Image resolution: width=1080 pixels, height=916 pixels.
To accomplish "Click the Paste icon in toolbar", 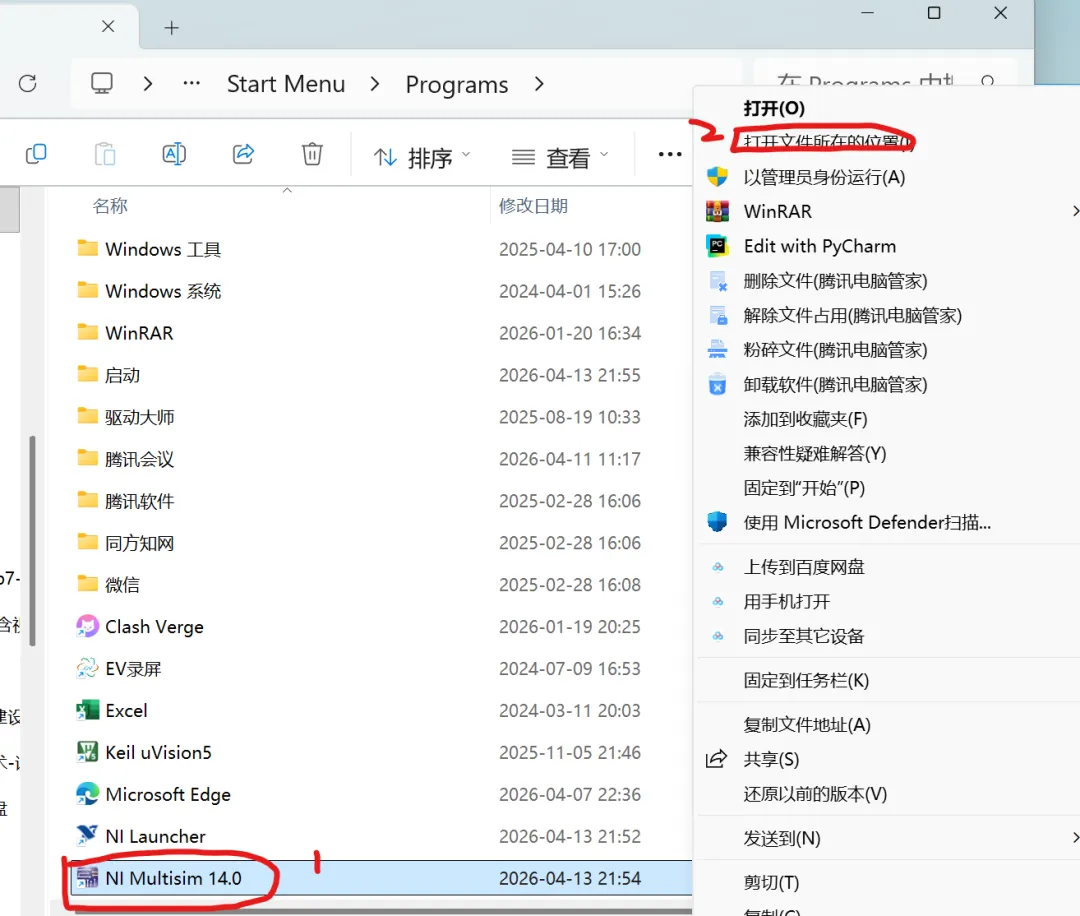I will 105,154.
